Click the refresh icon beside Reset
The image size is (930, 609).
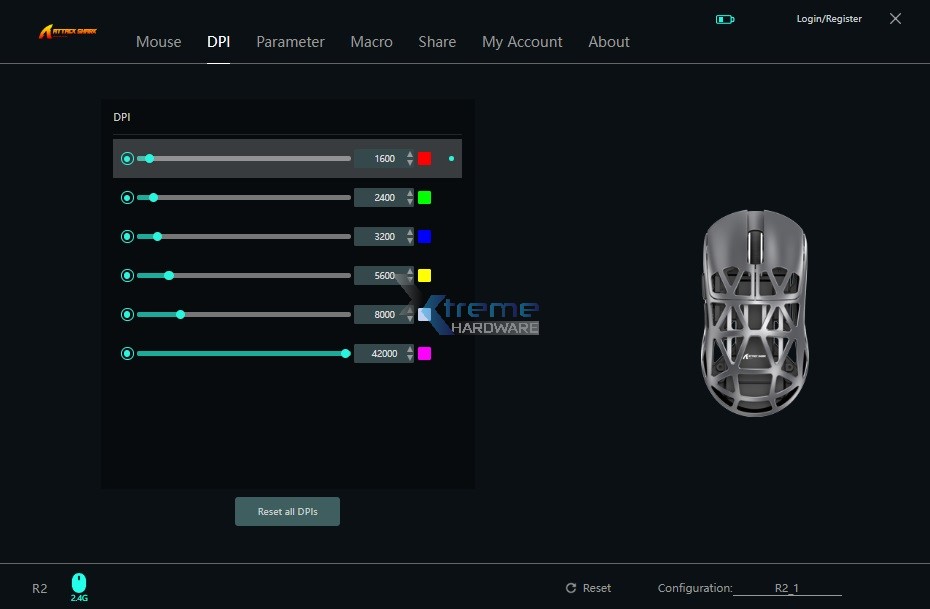click(x=570, y=588)
